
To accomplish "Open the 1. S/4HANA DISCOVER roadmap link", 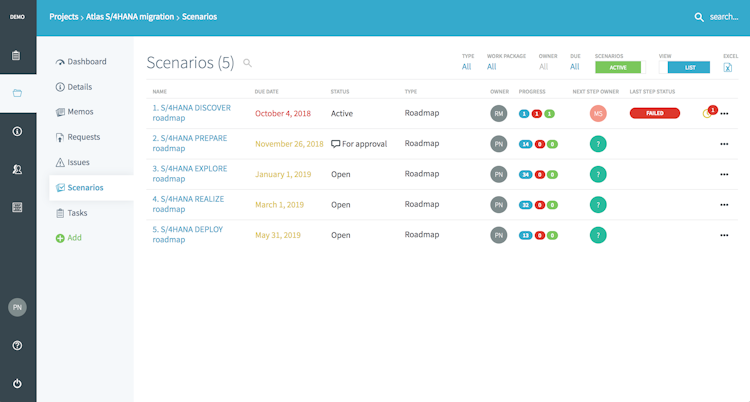I will pyautogui.click(x=191, y=113).
